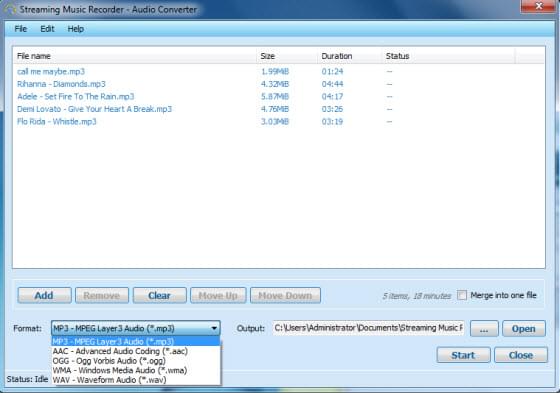Select Demi Lovato - Give Your Heart A Break.mp3
The height and width of the screenshot is (393, 560).
point(279,109)
